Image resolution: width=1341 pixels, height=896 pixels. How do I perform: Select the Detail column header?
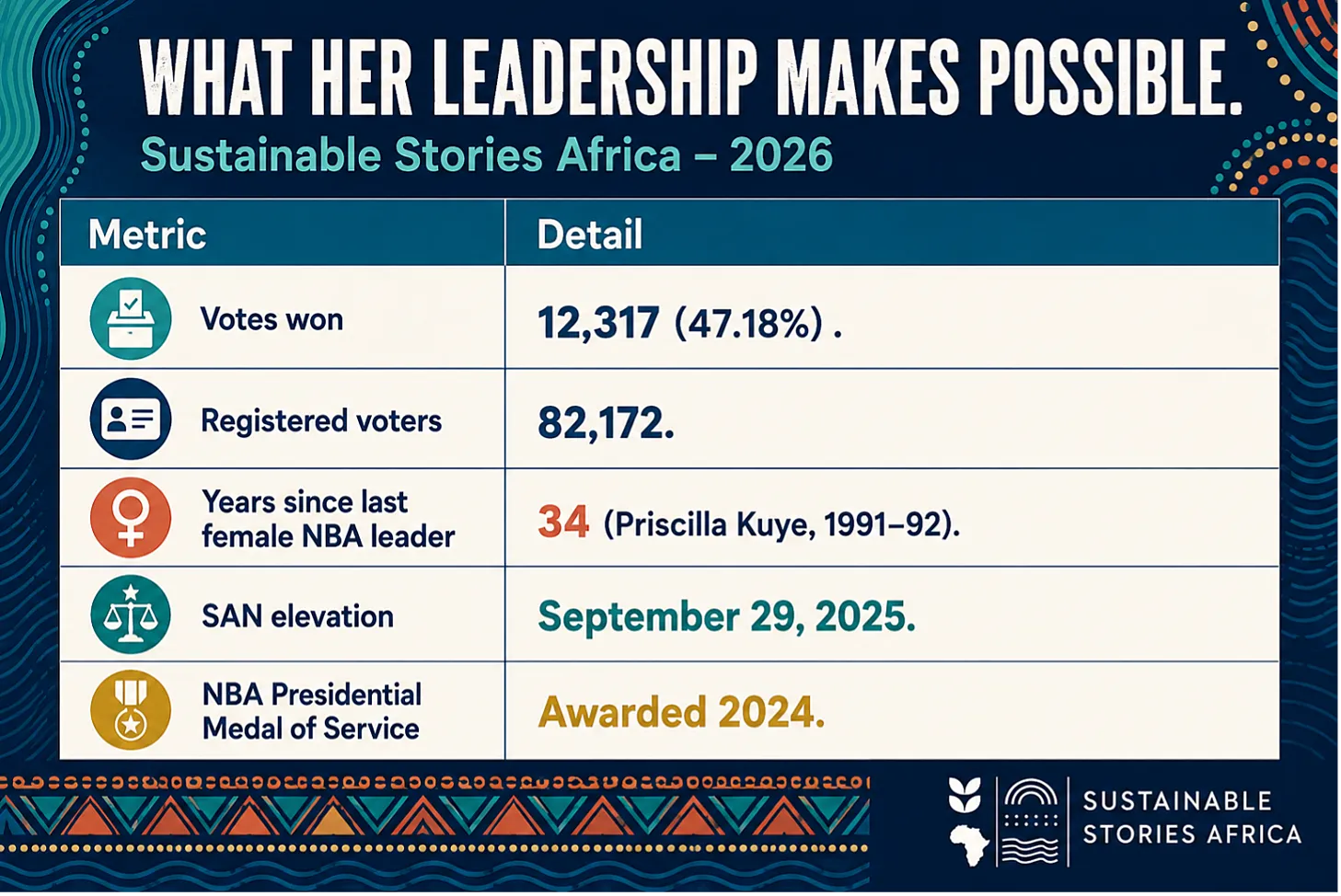coord(590,235)
